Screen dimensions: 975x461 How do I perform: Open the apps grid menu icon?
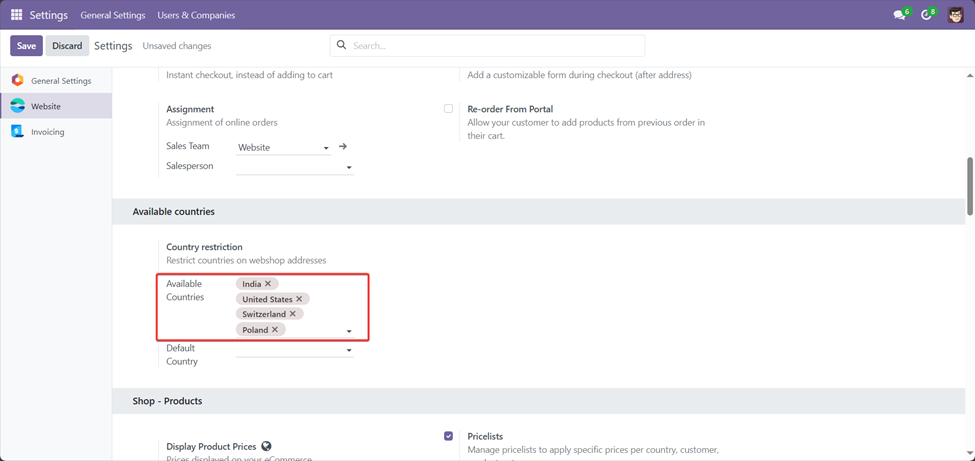(x=17, y=15)
